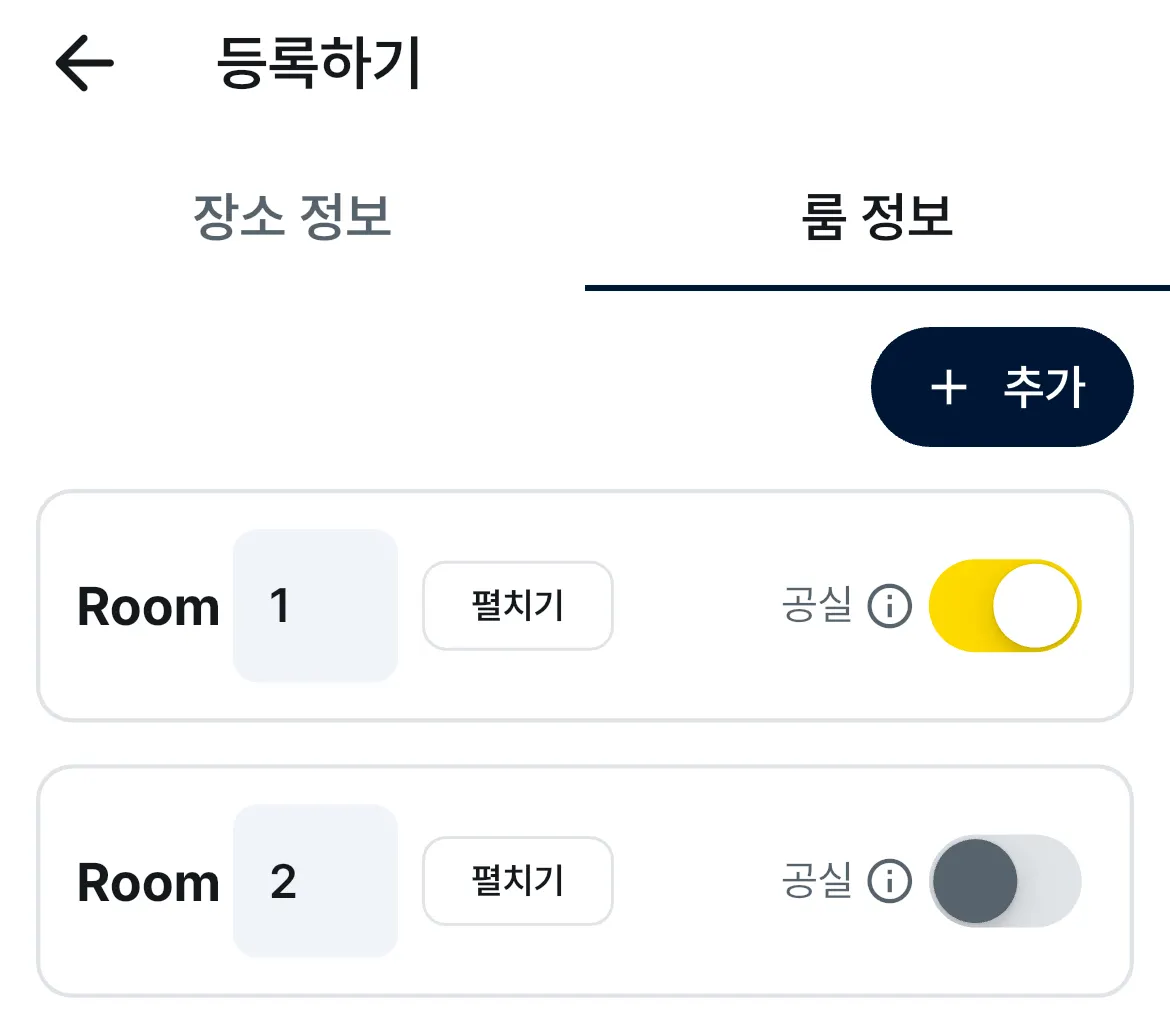Expand Room 2 with the 펼치기 button

point(517,881)
